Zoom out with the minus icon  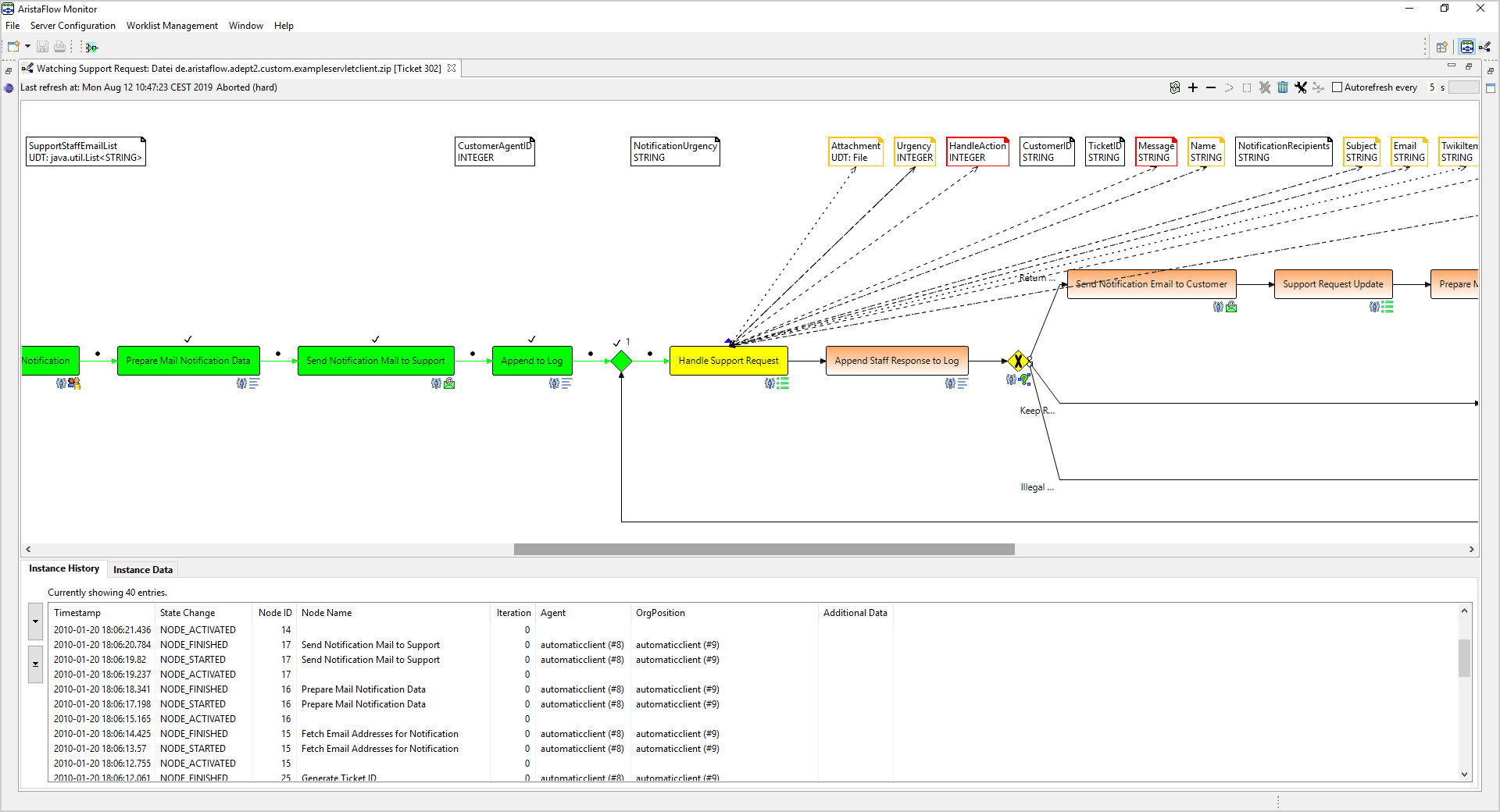[1211, 87]
